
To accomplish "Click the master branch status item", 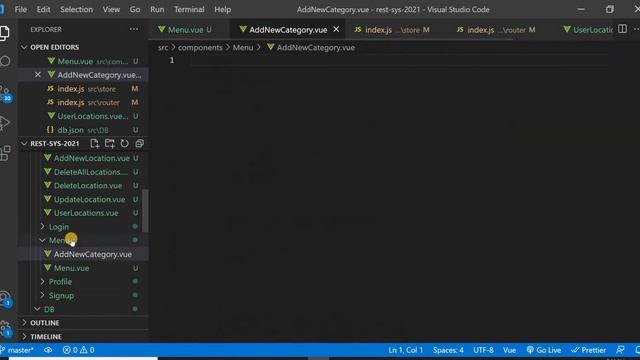I will tap(17, 350).
